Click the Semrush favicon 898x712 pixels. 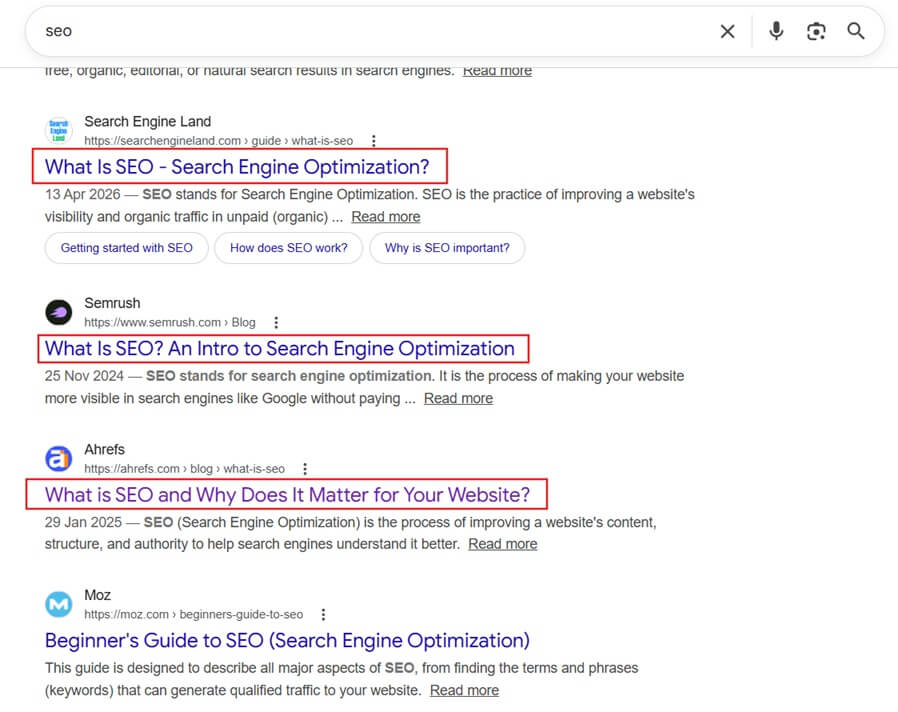click(58, 312)
